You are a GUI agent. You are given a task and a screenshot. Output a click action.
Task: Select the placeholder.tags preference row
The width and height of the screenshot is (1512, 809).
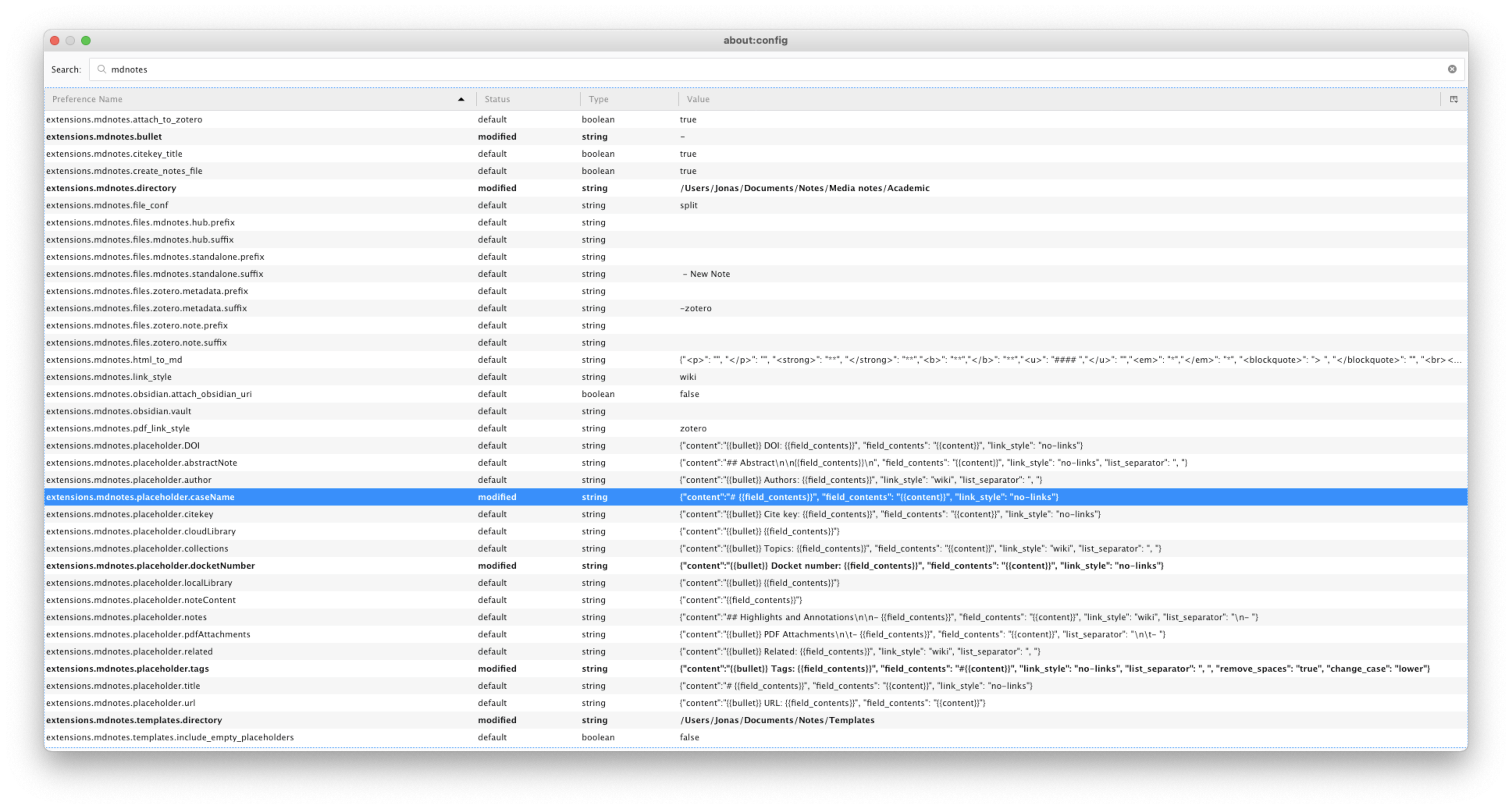tap(127, 669)
